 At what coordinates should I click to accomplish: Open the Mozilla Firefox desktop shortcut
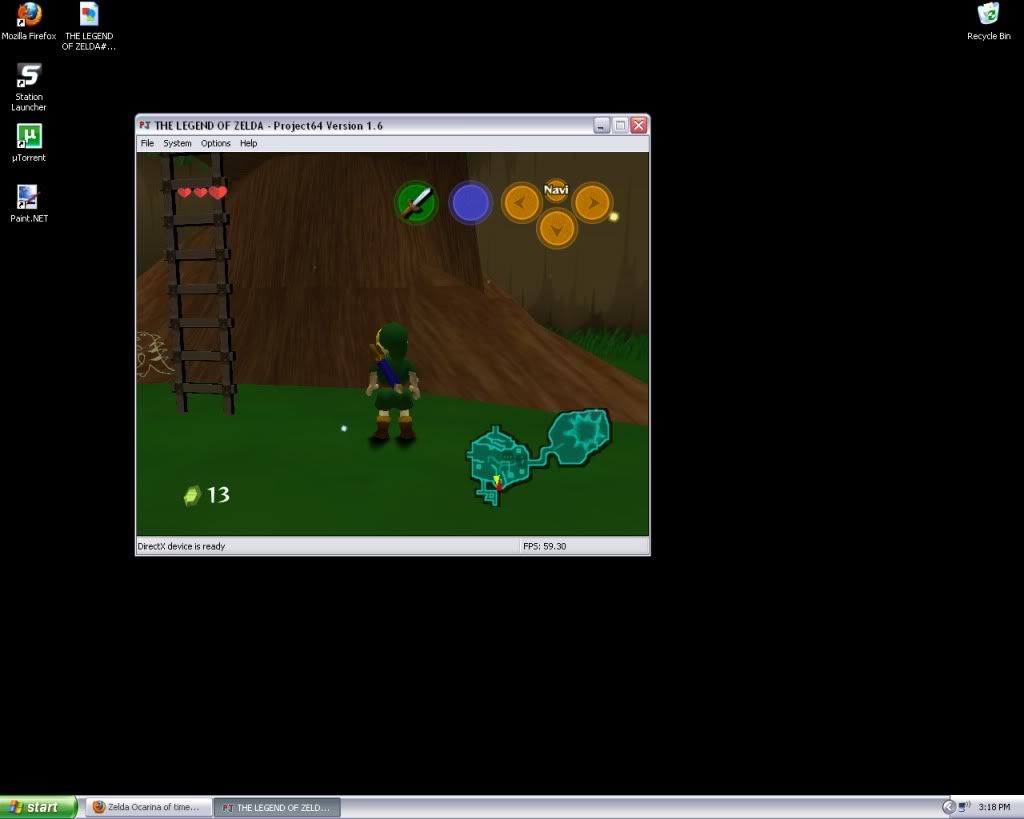pyautogui.click(x=29, y=22)
